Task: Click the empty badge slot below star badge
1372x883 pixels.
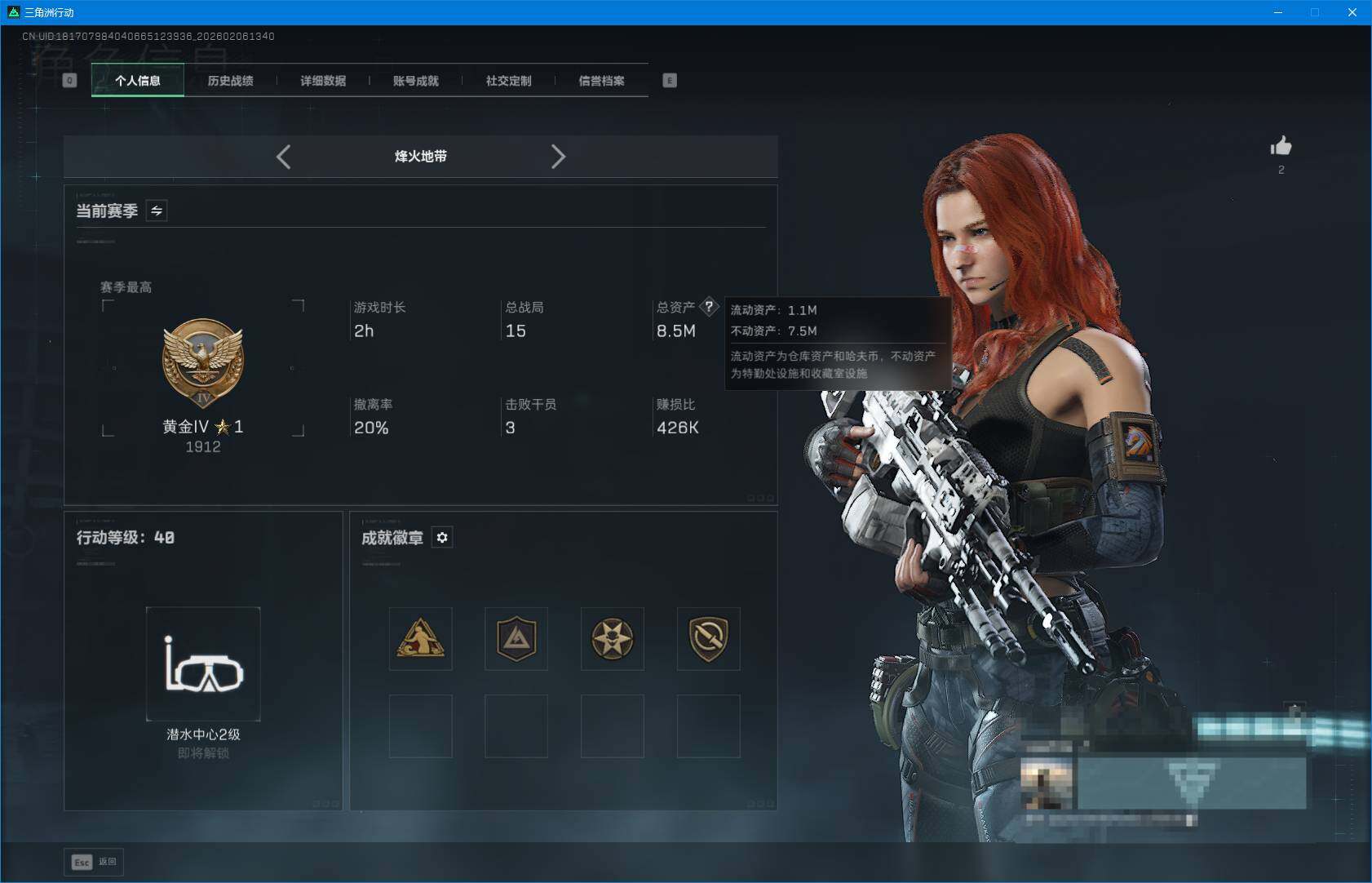Action: pos(613,726)
